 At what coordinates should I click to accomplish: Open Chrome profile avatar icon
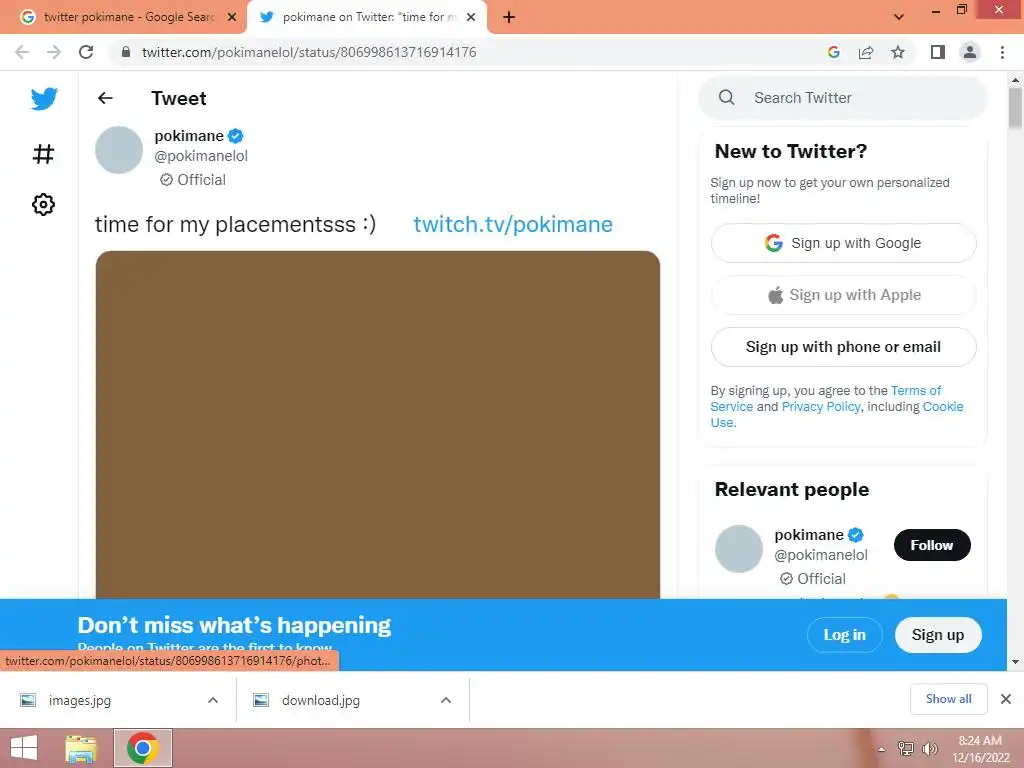pos(970,52)
